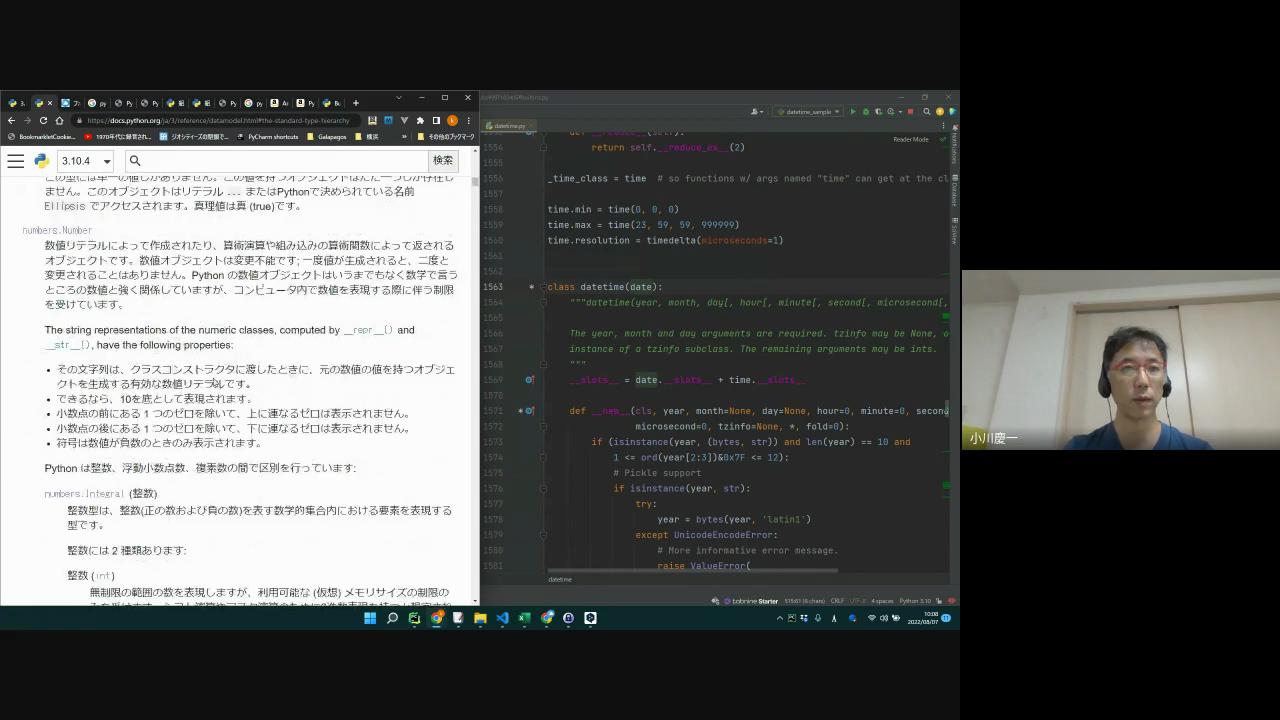Open the 3.10.4 version dropdown
The image size is (1280, 720).
(x=86, y=160)
